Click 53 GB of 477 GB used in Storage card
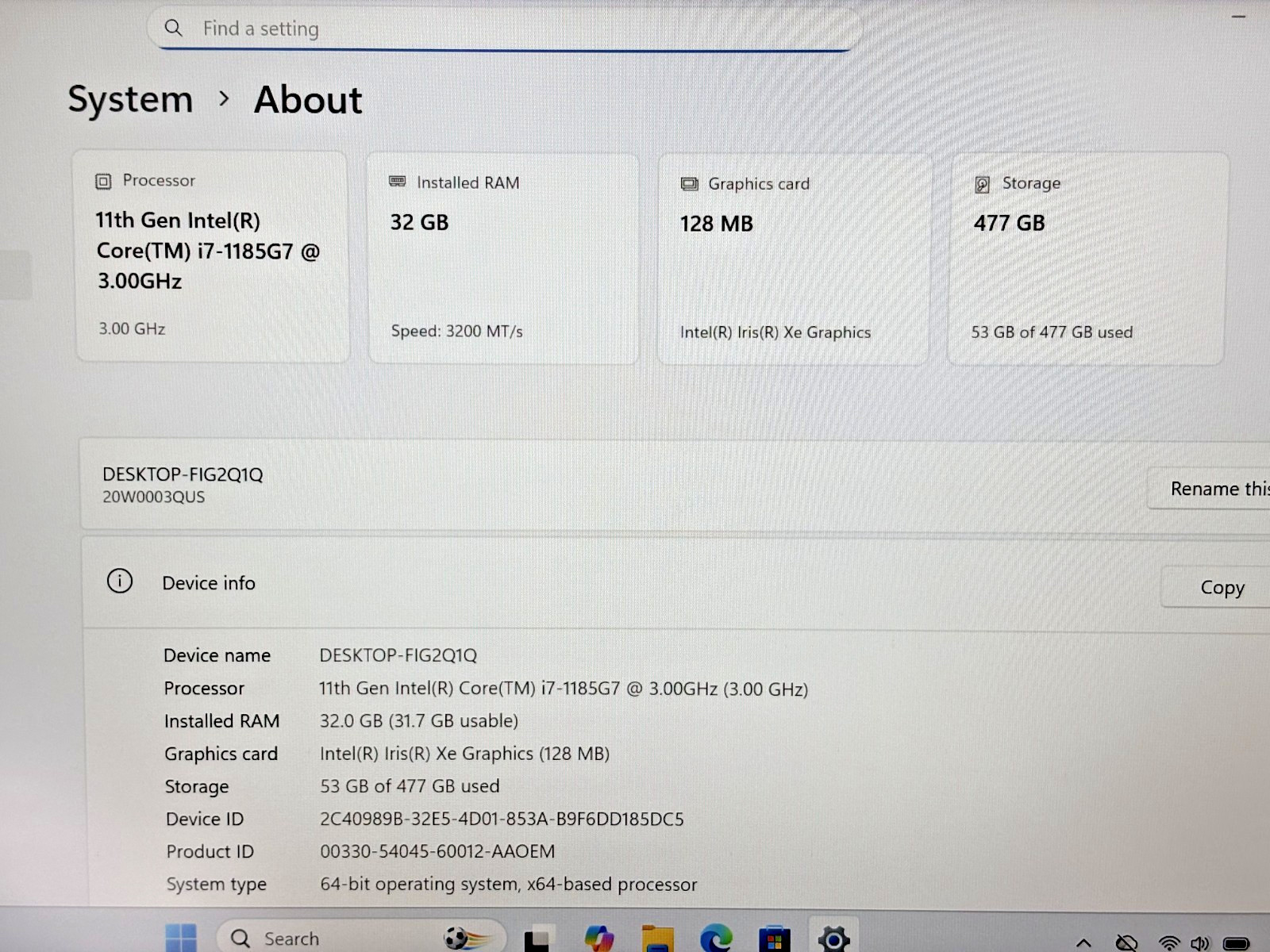1270x952 pixels. [x=1052, y=332]
